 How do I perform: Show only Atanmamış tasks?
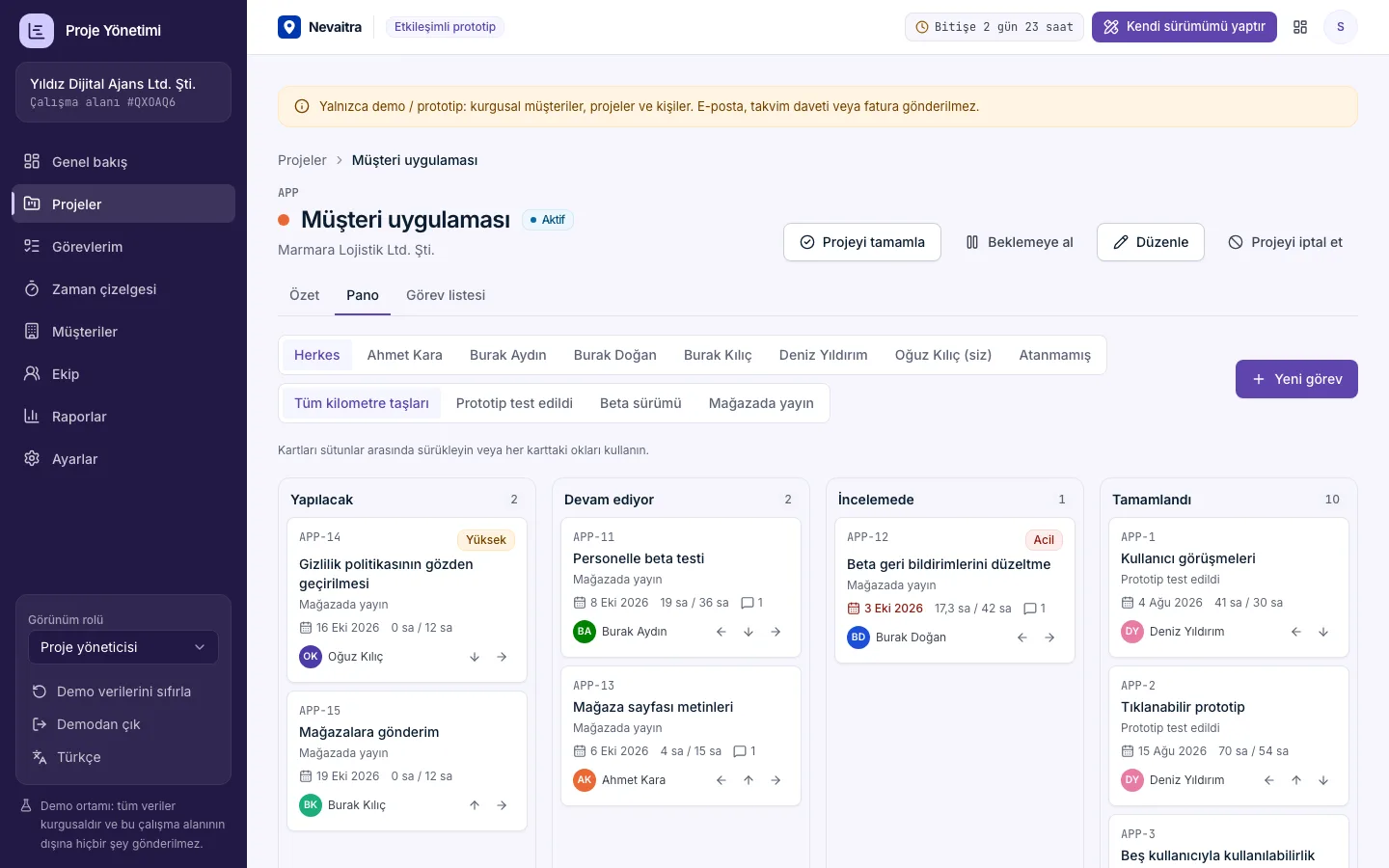point(1055,355)
